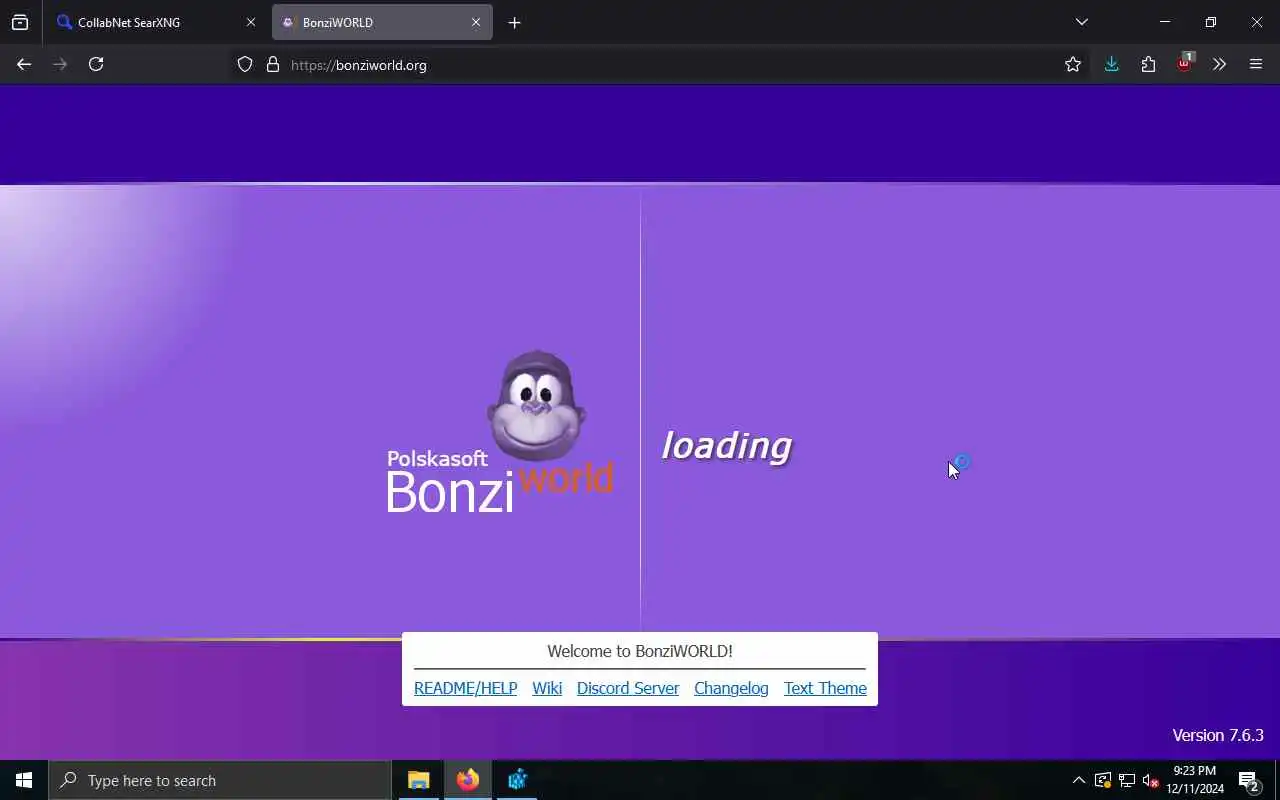Click the Firefox taskbar icon
1280x800 pixels.
tap(468, 780)
